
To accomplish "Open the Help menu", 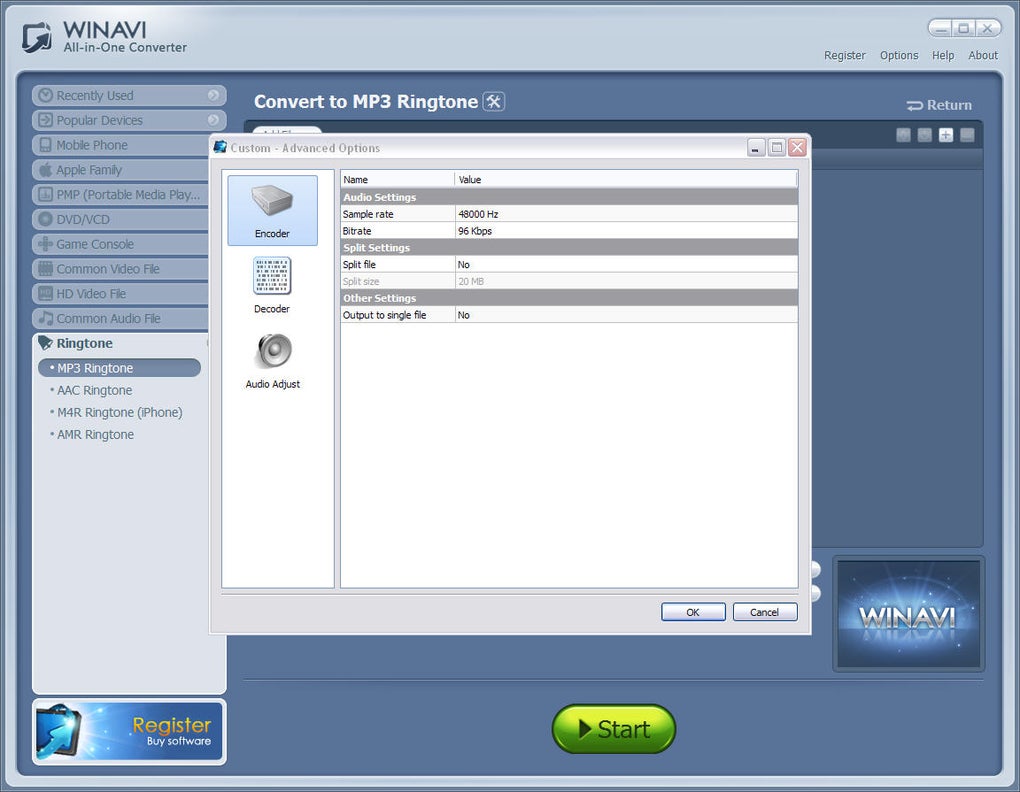I will (943, 55).
